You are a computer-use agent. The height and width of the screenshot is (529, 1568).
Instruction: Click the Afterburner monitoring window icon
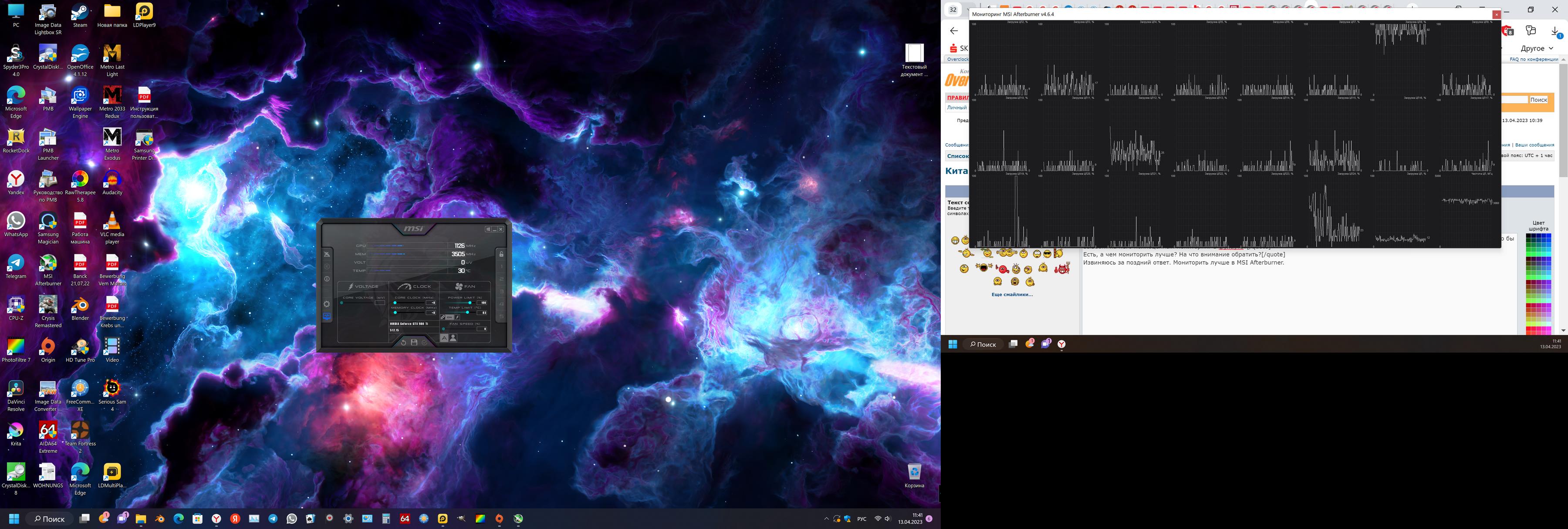click(x=327, y=316)
